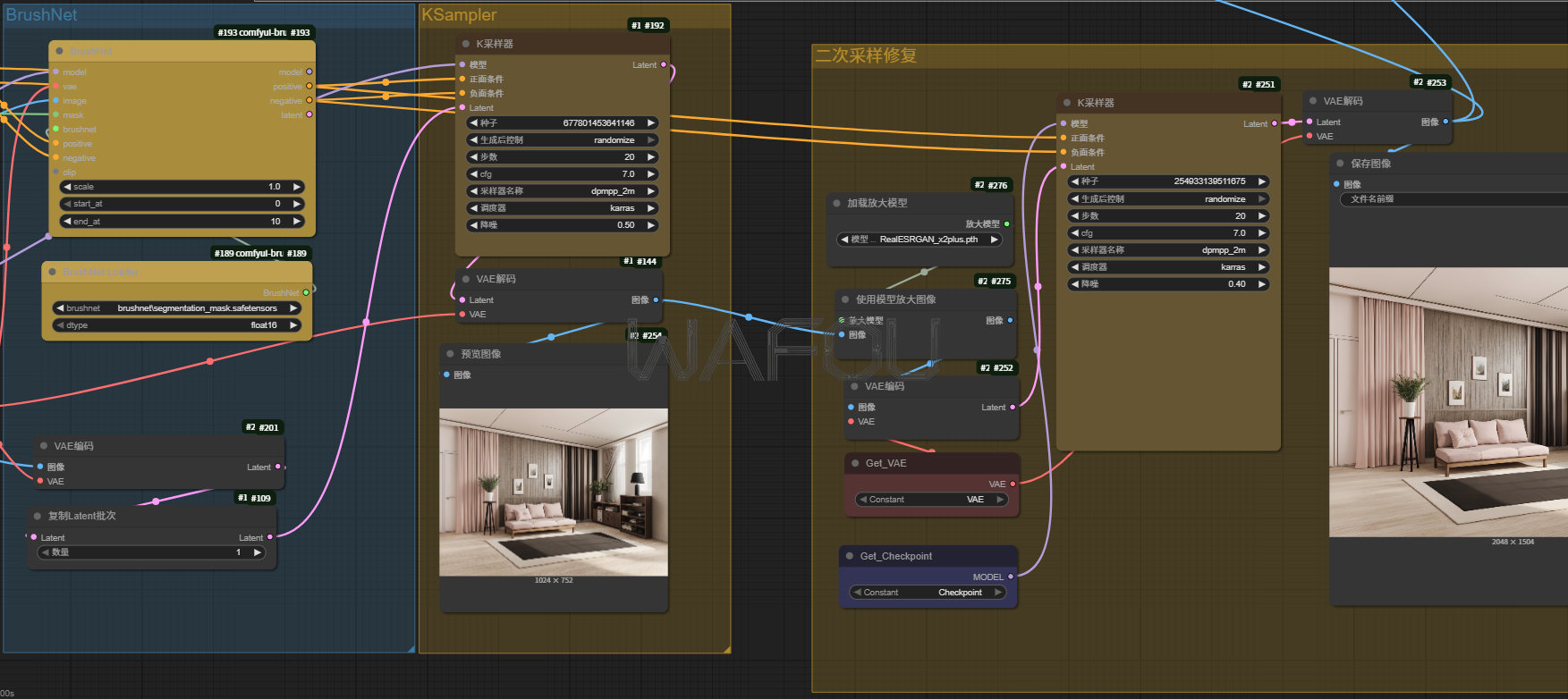Viewport: 1568px width, 699px height.
Task: Open 调度器 karras dropdown in node #251
Action: pos(1168,267)
